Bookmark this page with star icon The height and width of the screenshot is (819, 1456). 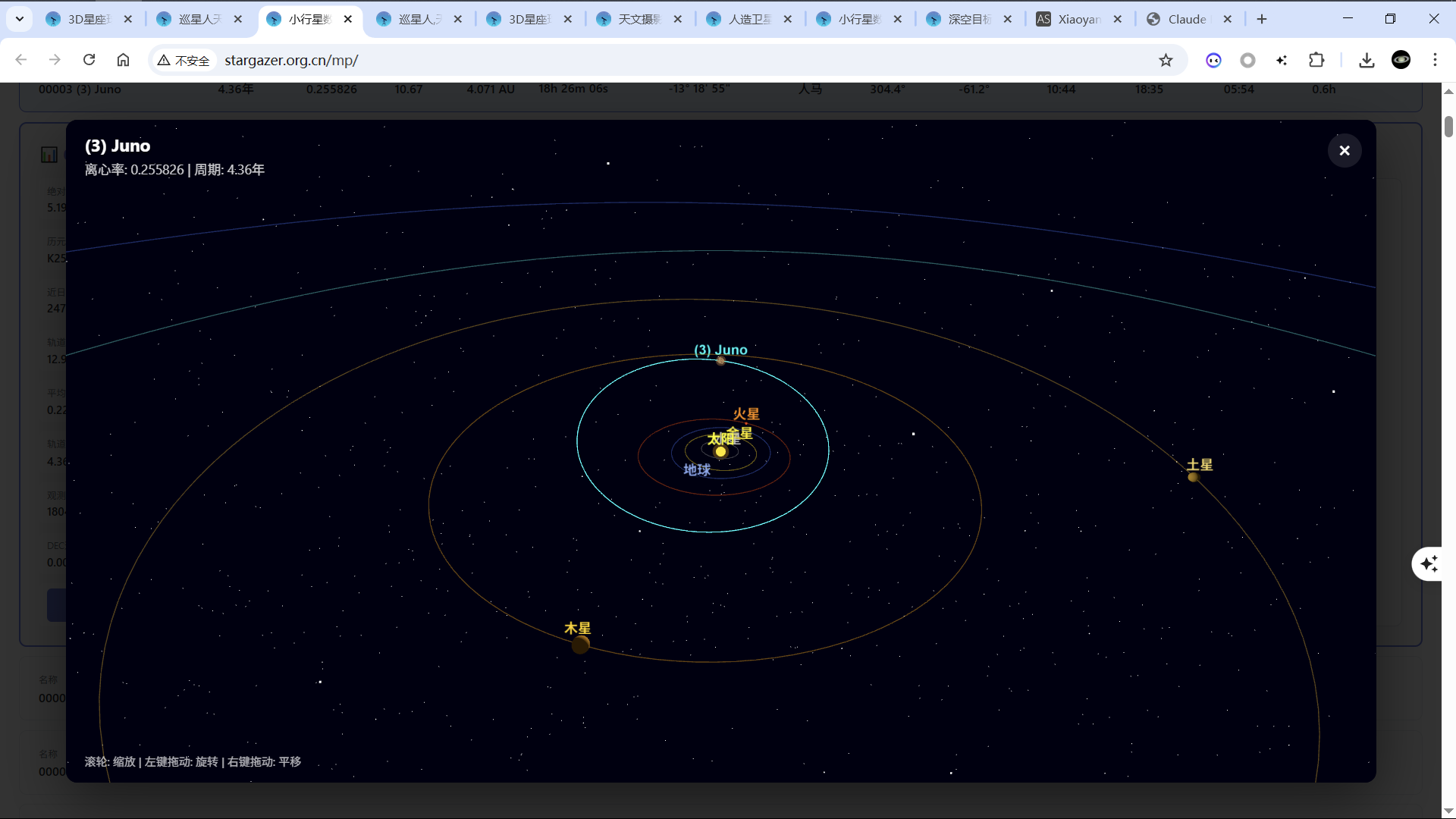[1166, 60]
